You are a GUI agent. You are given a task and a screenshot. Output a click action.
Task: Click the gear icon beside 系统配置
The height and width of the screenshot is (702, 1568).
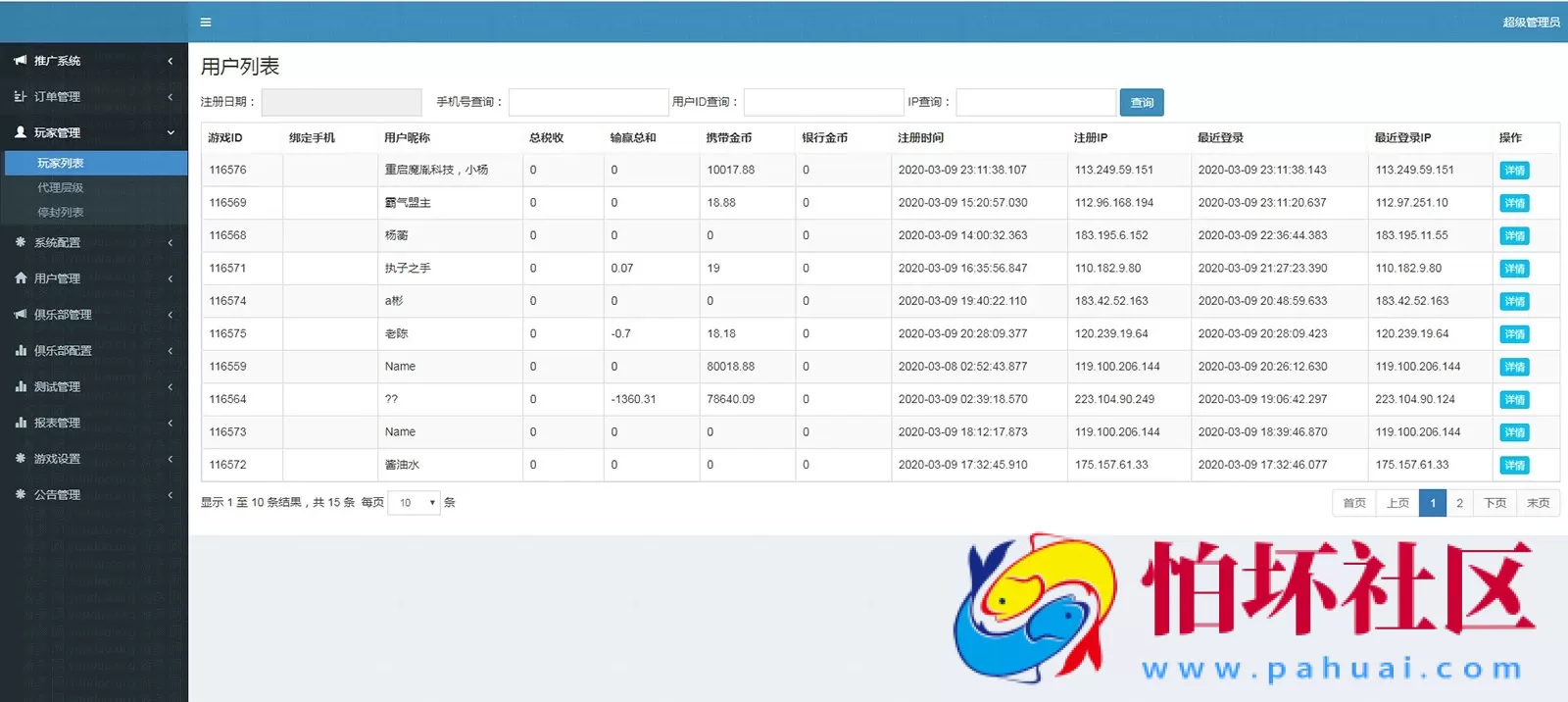coord(21,242)
